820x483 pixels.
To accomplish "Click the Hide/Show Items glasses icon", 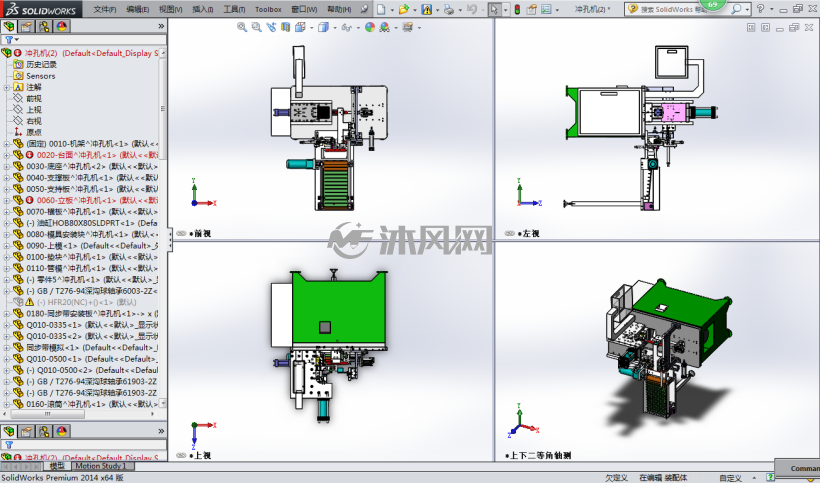I will [x=346, y=27].
